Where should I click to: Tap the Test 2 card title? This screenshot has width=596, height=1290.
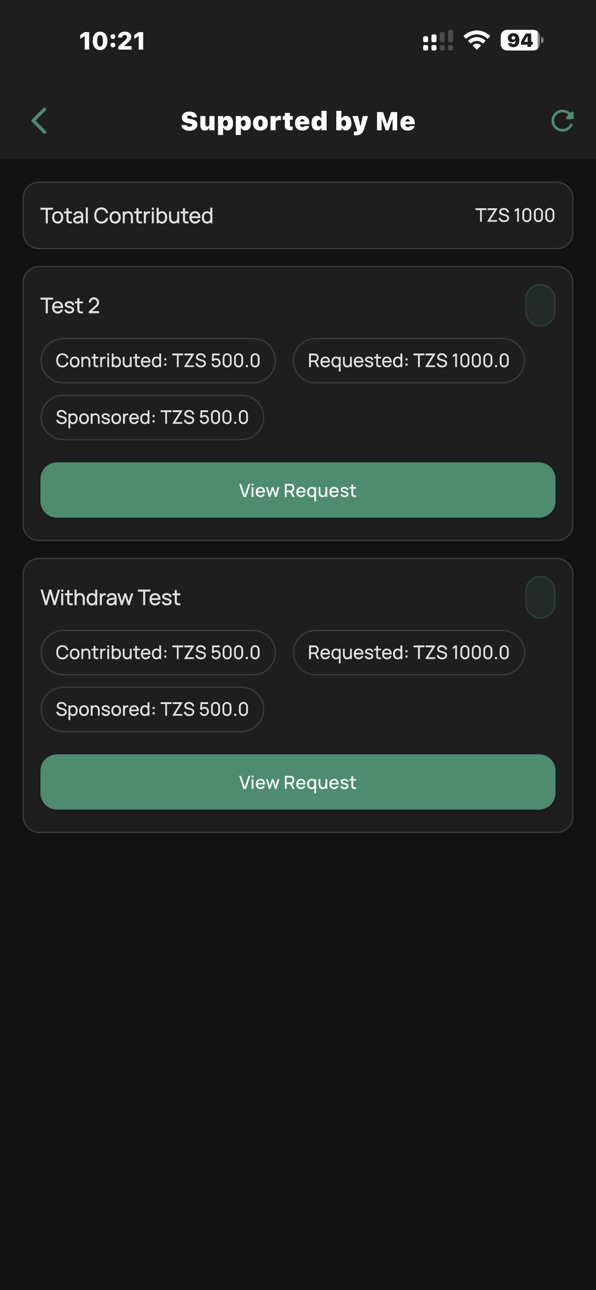tap(70, 306)
